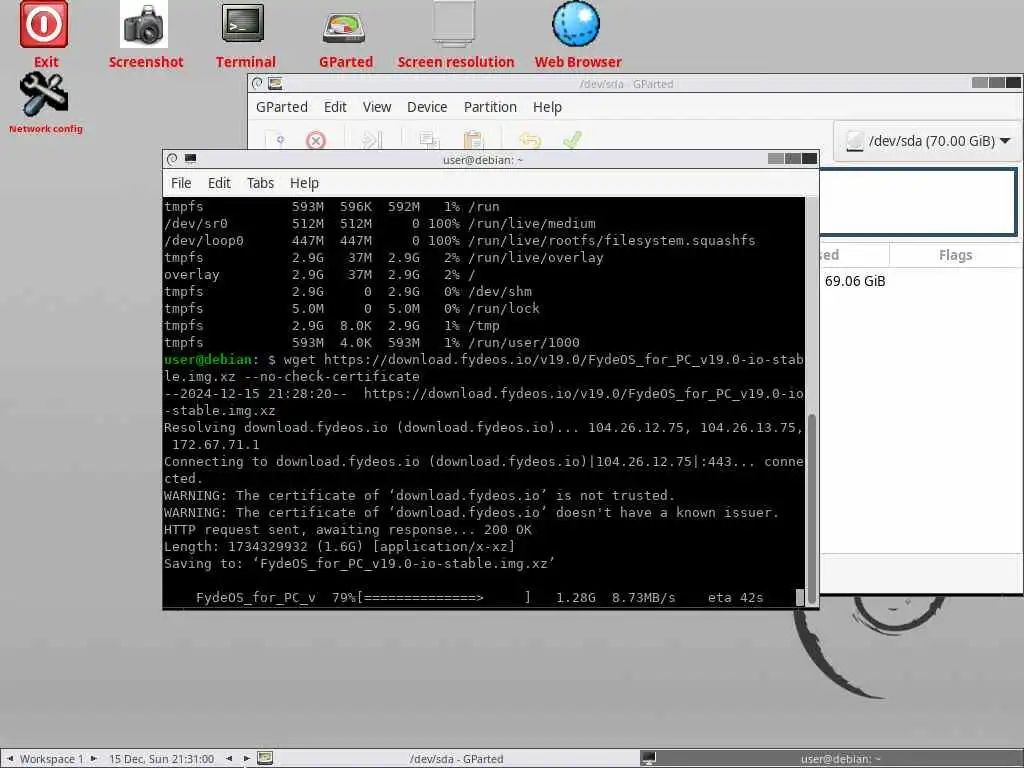Viewport: 1024px width, 768px height.
Task: Click the 'Length: 1734329932 (1.6G)' line
Action: pyautogui.click(x=340, y=546)
